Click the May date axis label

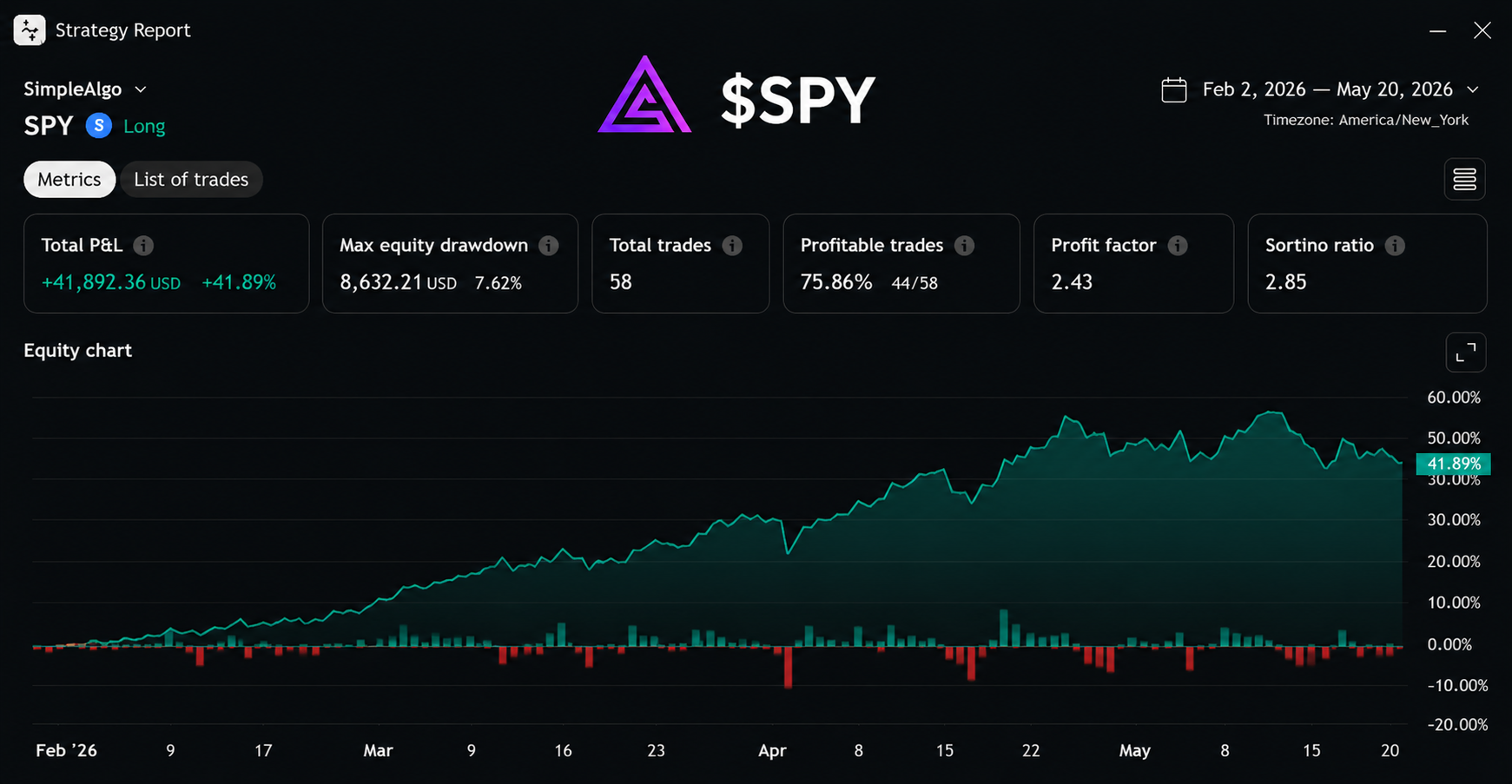[x=1135, y=750]
